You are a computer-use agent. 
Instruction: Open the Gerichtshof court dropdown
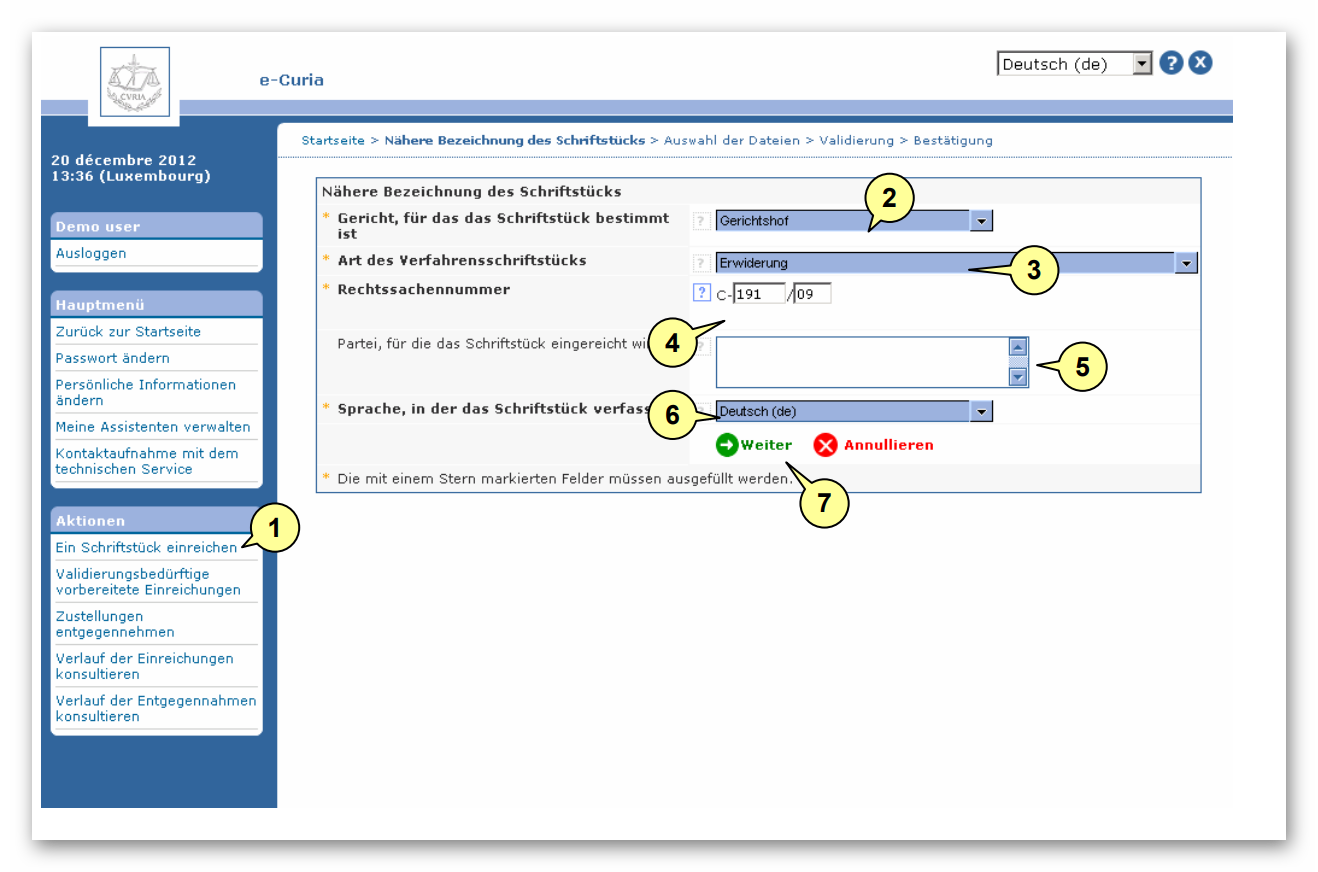tap(981, 221)
